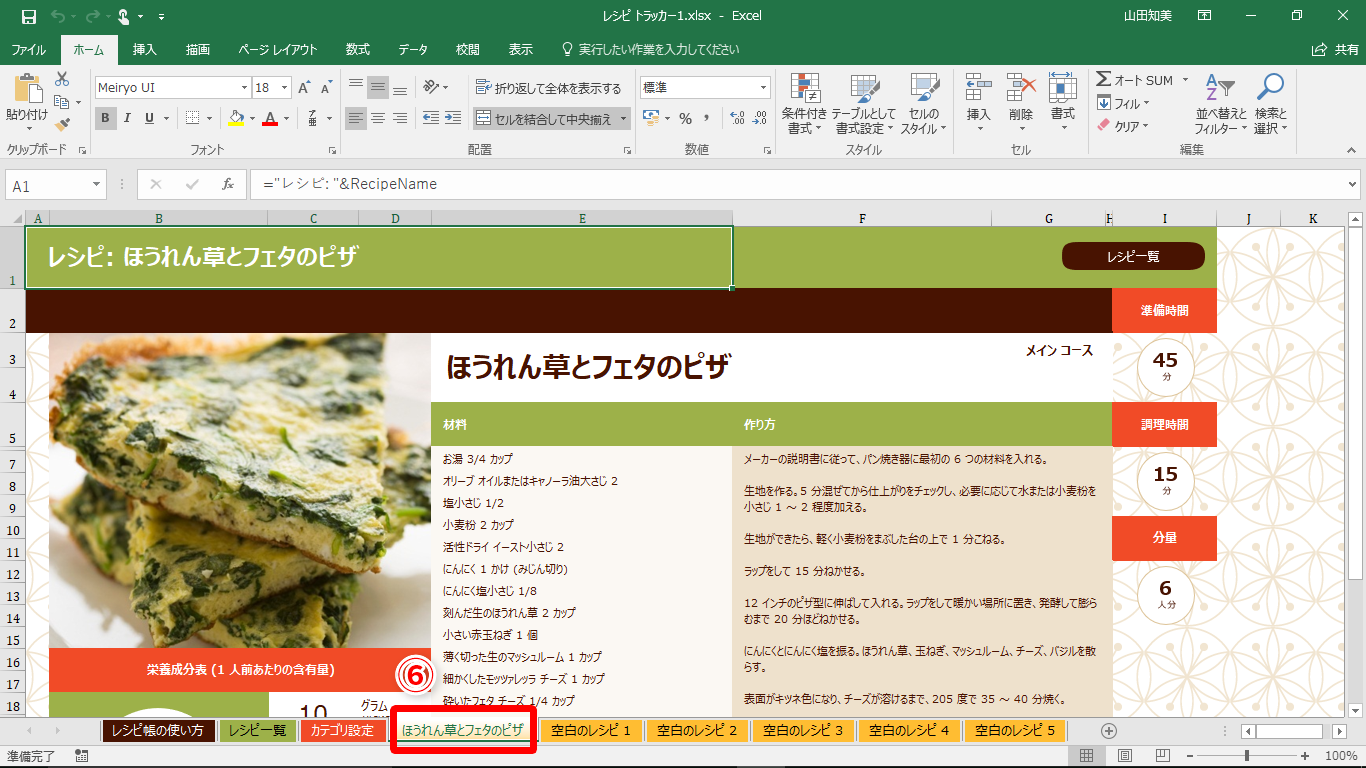Decrease decimal places
1366x768 pixels.
coord(762,118)
